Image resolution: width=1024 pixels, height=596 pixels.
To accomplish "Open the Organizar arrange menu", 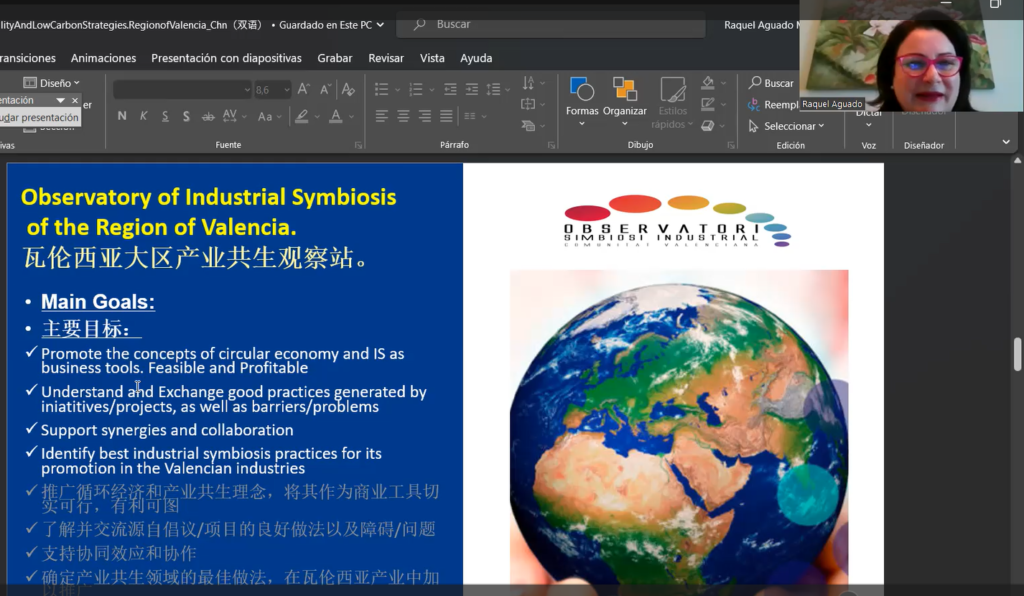I will 625,99.
